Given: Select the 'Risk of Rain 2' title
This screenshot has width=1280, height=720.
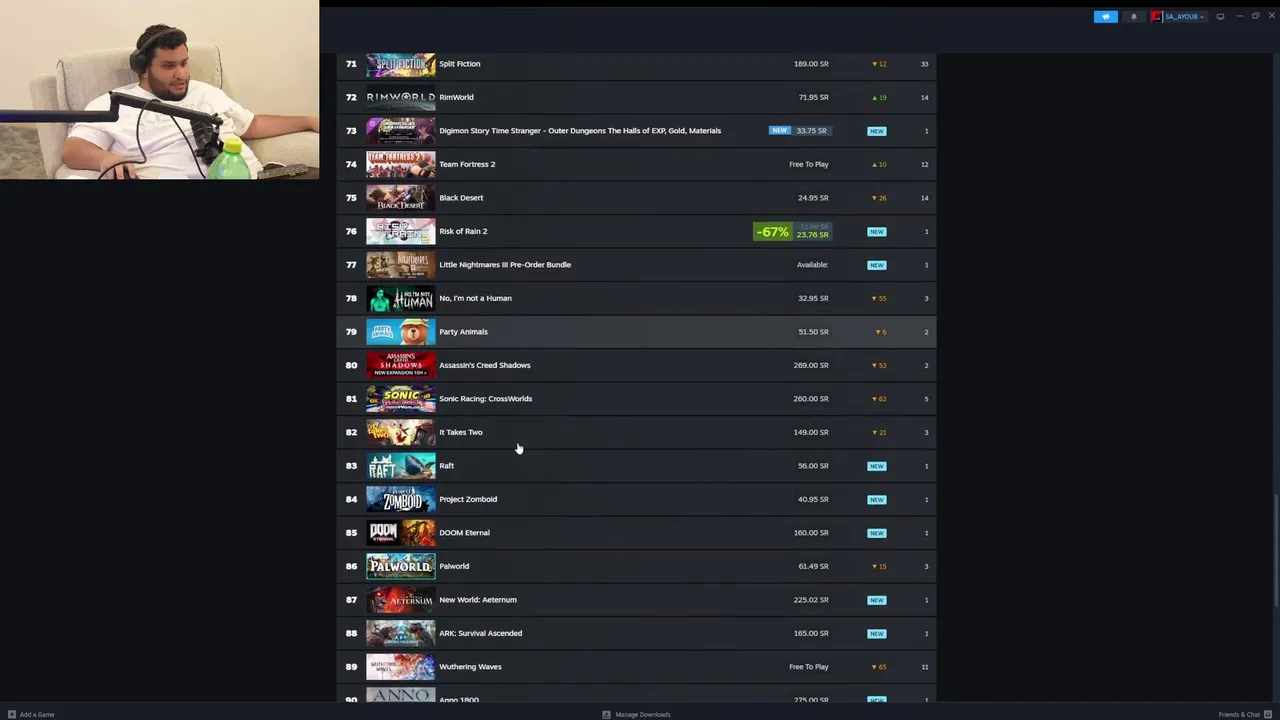Looking at the screenshot, I should (463, 231).
